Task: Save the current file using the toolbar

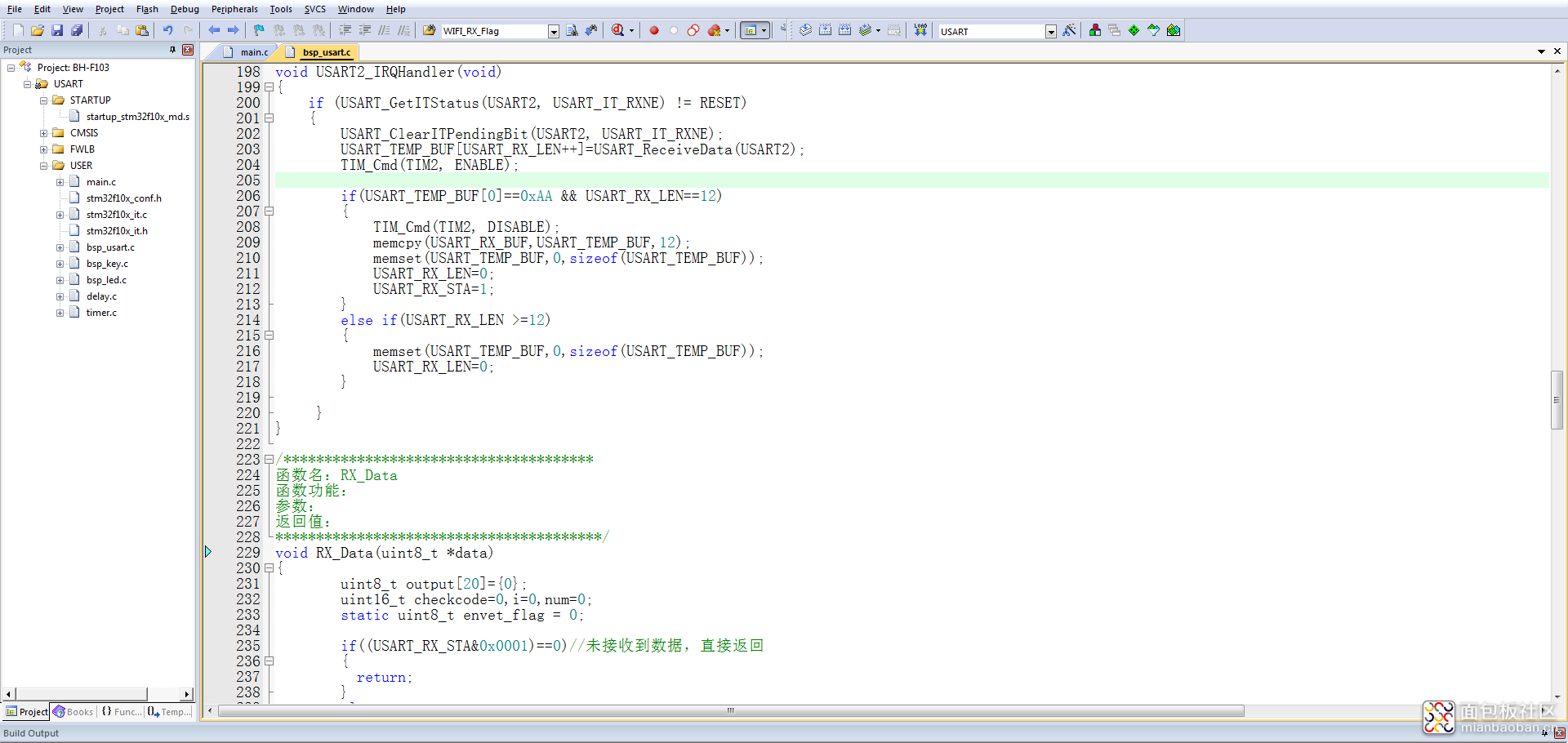Action: (x=57, y=30)
